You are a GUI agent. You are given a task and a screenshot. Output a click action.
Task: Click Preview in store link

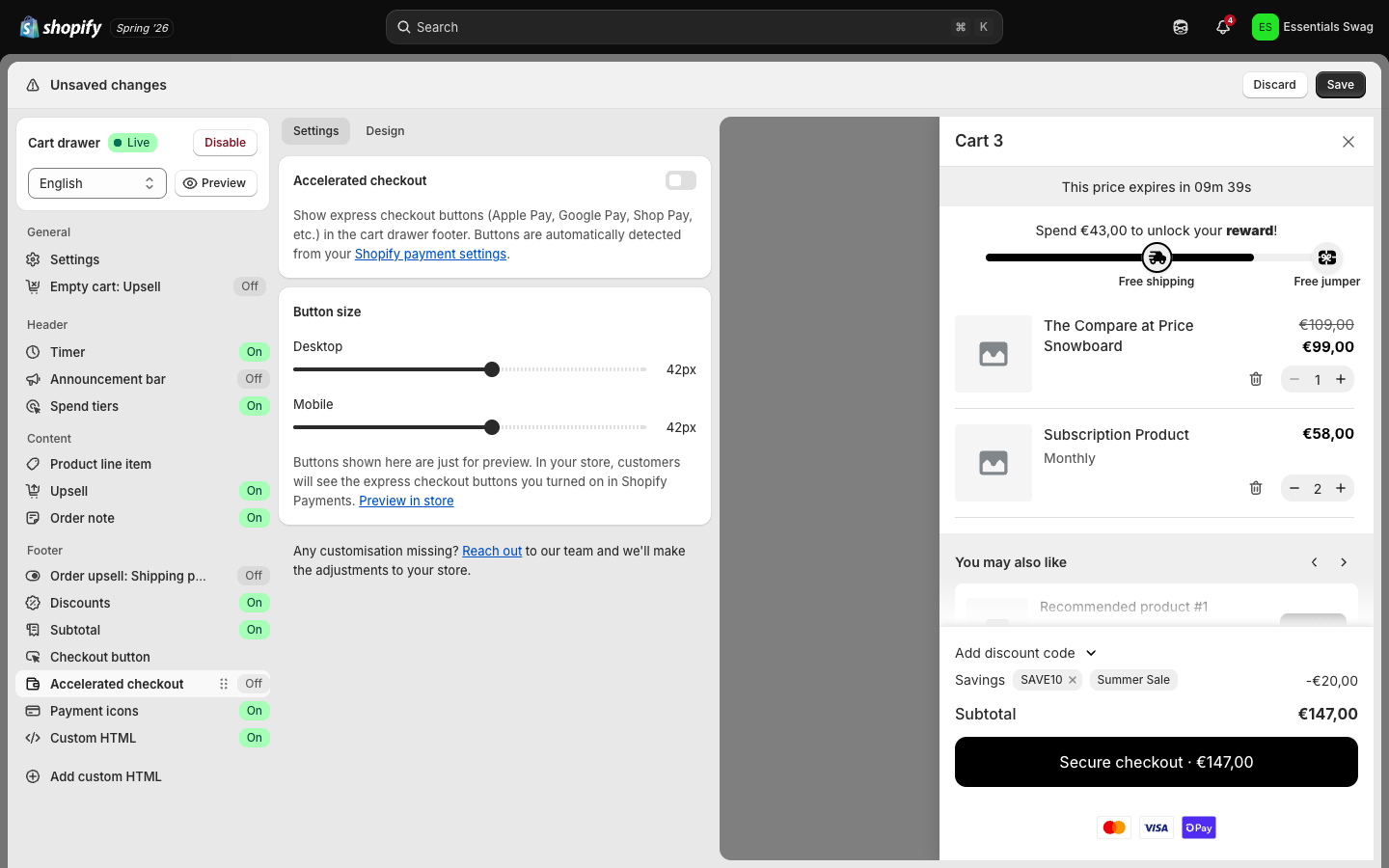(x=406, y=501)
